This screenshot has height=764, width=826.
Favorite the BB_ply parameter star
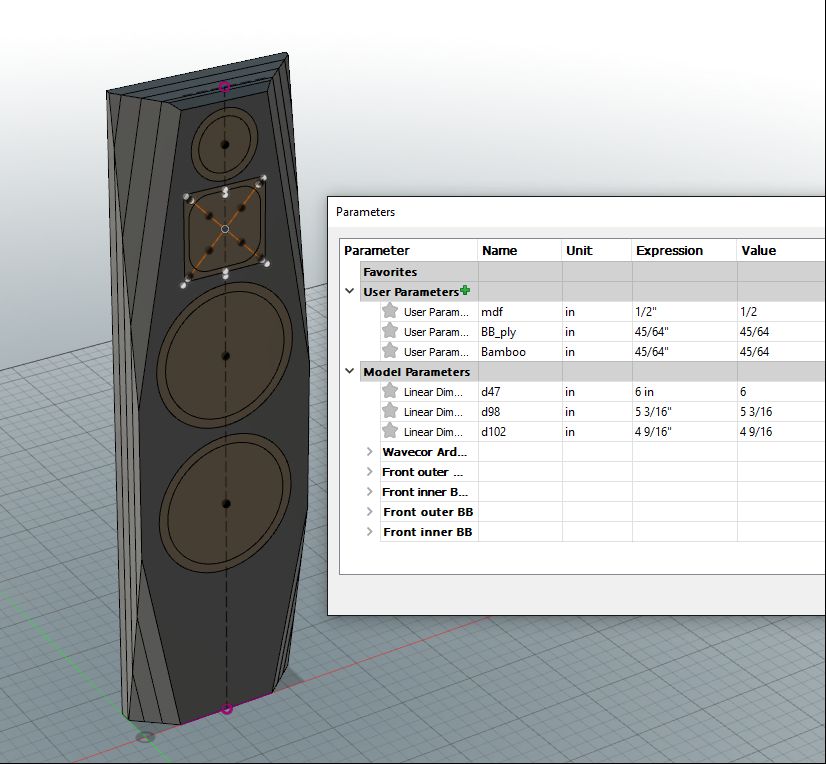tap(390, 331)
